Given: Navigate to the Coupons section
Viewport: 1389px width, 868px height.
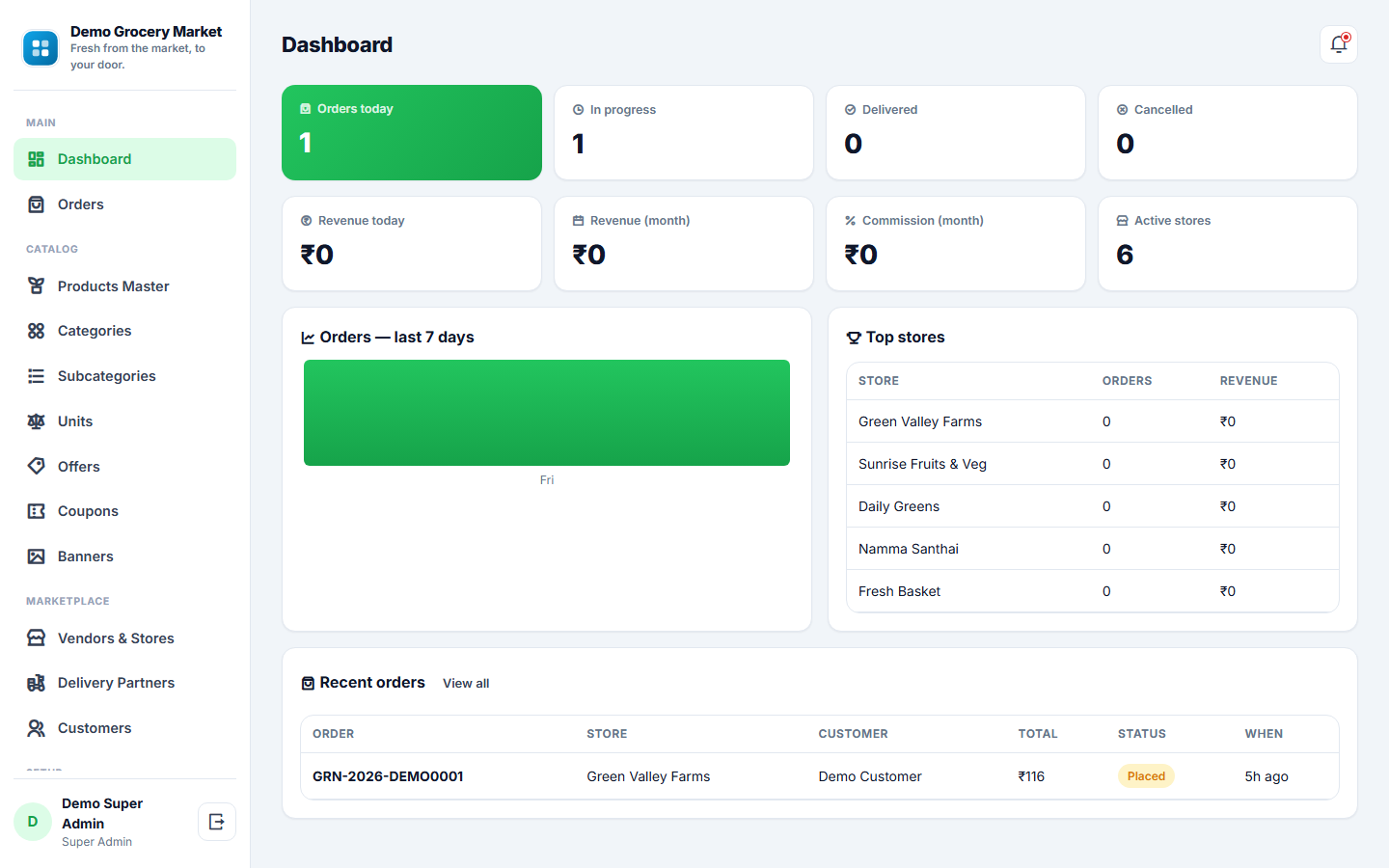Looking at the screenshot, I should [x=124, y=511].
